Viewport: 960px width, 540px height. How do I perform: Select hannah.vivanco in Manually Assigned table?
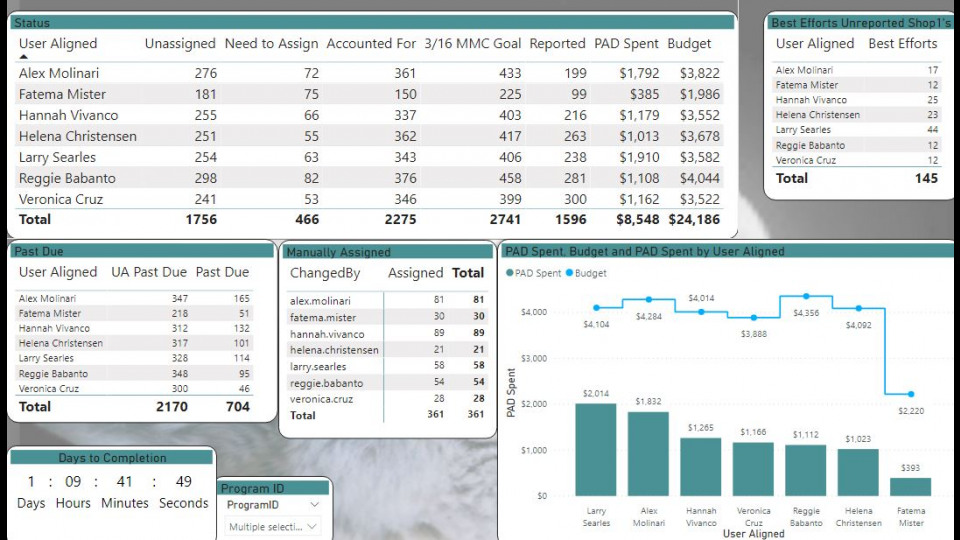[x=327, y=334]
